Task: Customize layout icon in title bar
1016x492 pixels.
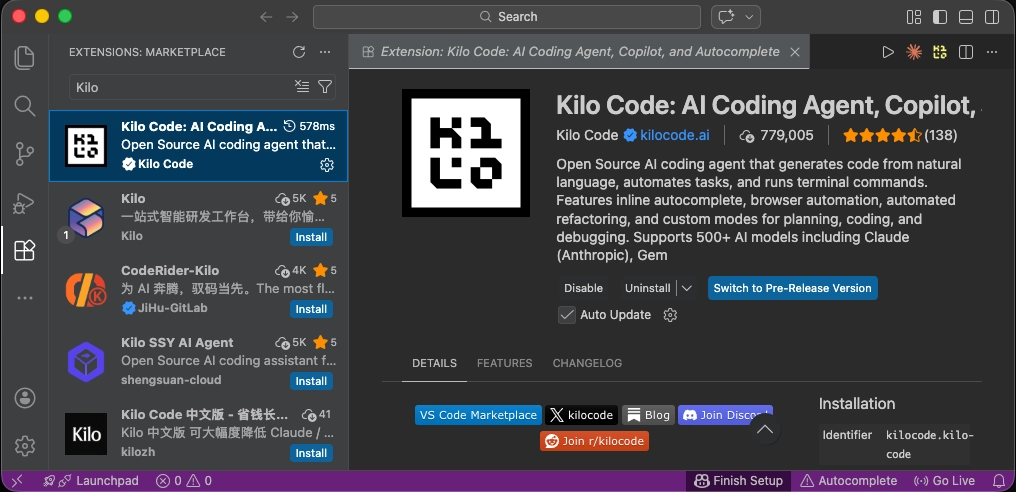Action: 914,17
